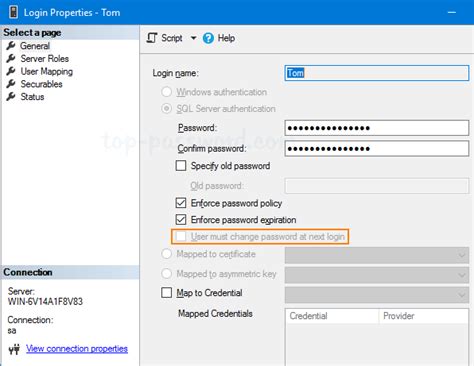Click the wrench icon beside User Mapping
The image size is (474, 366).
(11, 71)
